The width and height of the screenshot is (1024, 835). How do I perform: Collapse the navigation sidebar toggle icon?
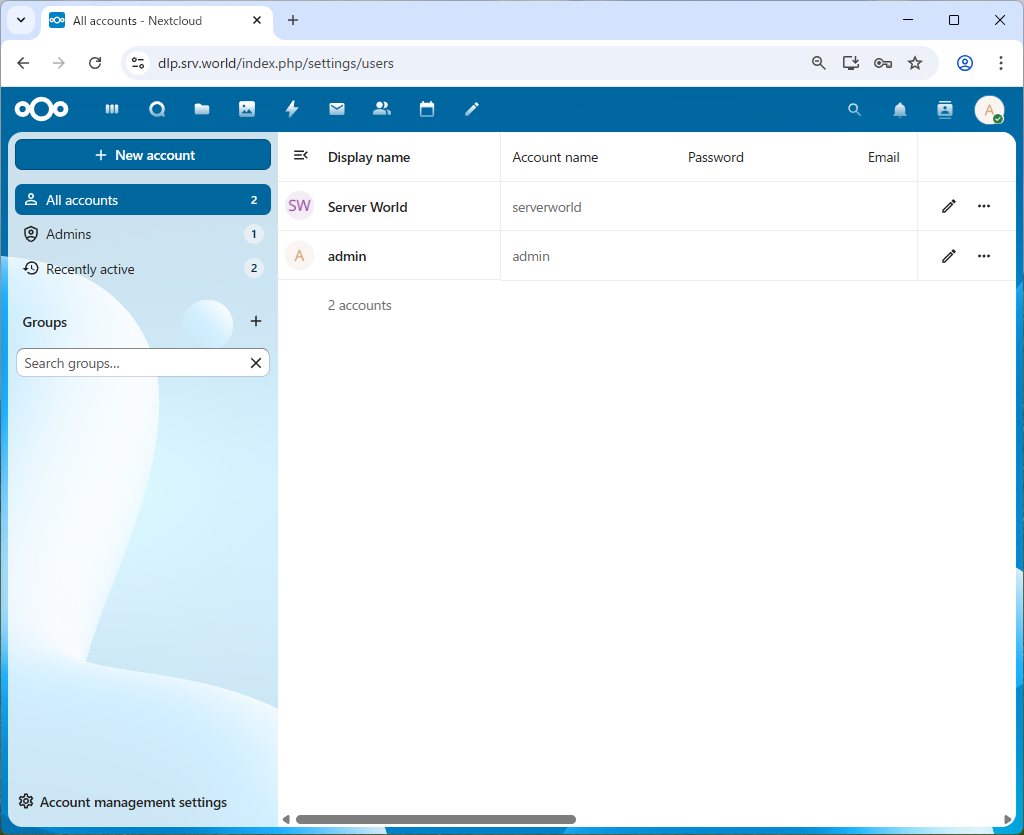point(300,155)
